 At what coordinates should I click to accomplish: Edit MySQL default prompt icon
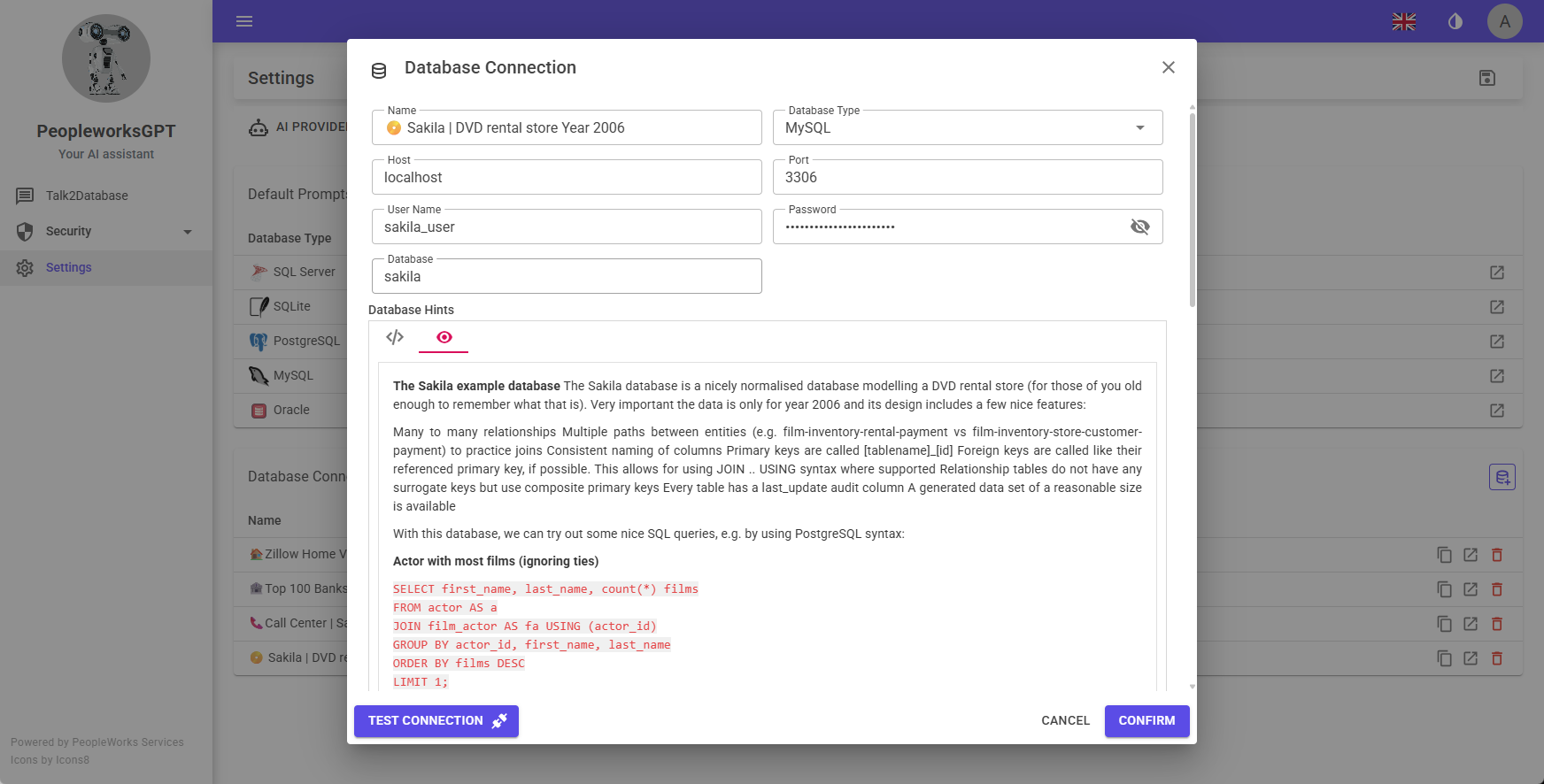[1497, 376]
